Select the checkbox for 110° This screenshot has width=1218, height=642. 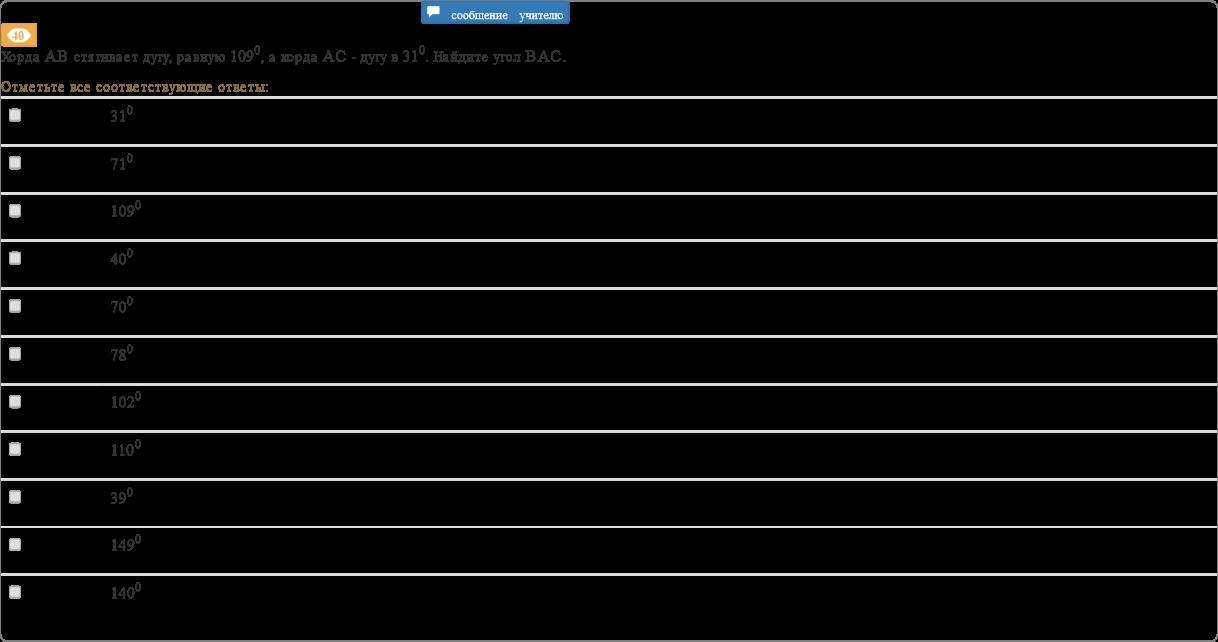[x=15, y=449]
